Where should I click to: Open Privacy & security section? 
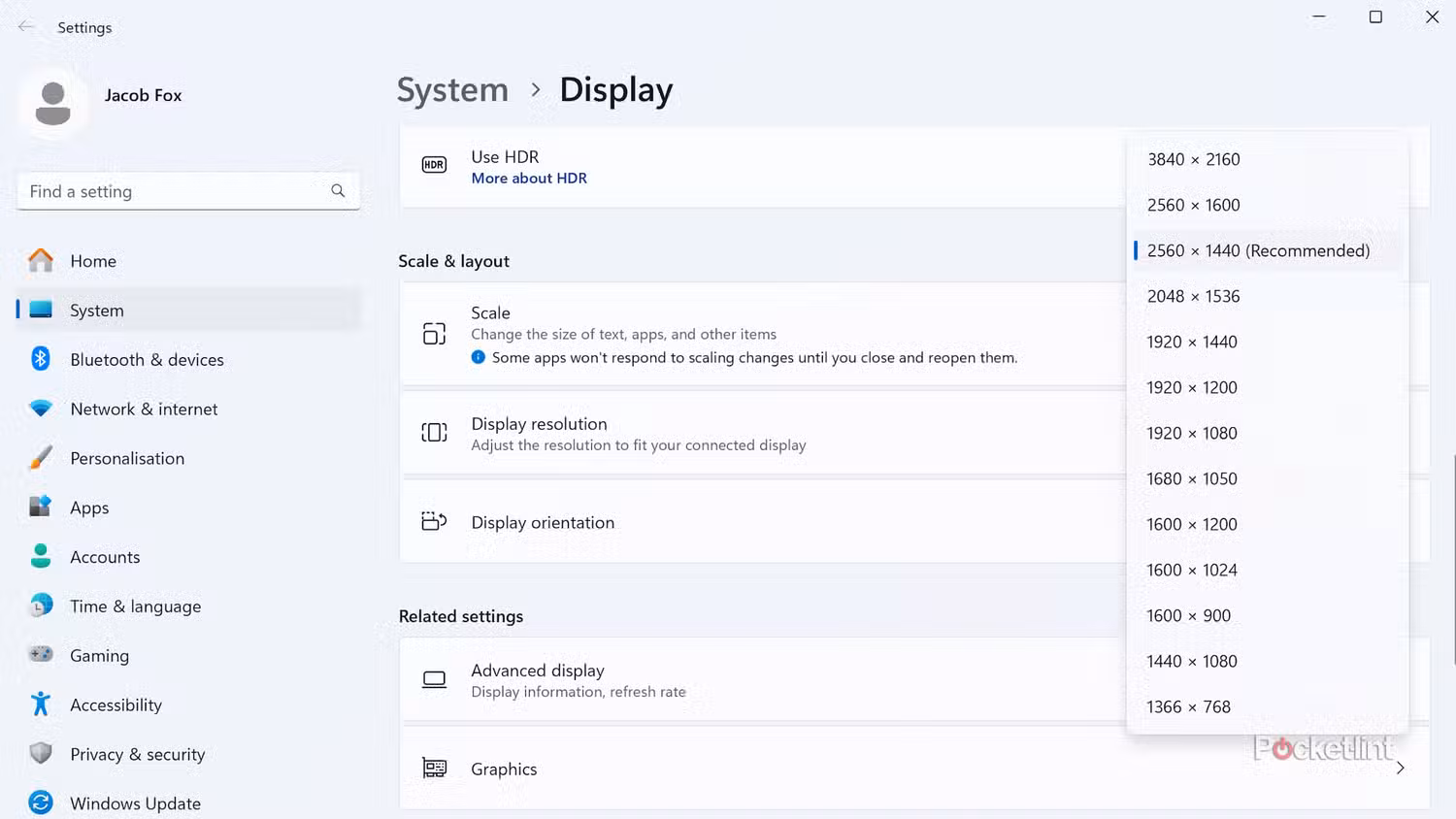(x=188, y=754)
